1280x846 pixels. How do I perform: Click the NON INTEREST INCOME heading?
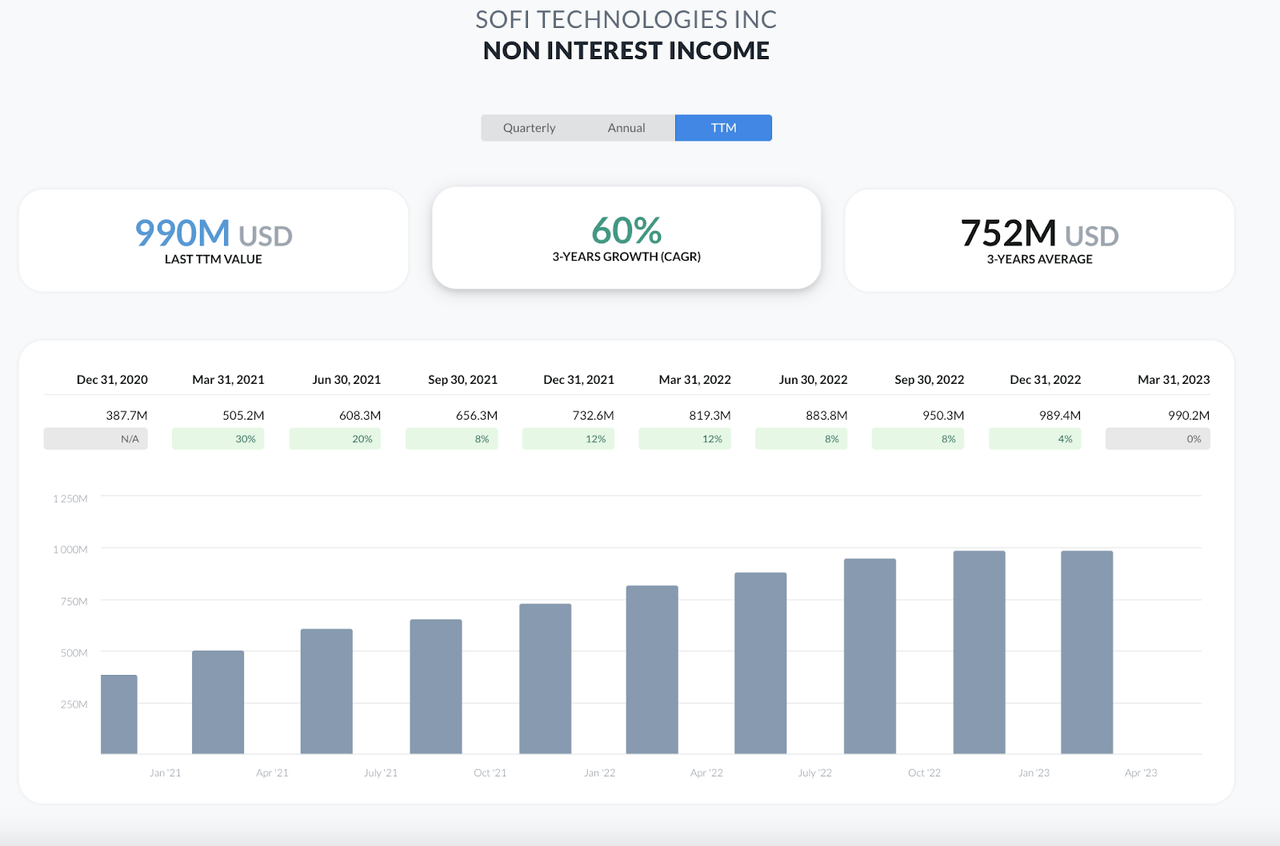click(626, 51)
